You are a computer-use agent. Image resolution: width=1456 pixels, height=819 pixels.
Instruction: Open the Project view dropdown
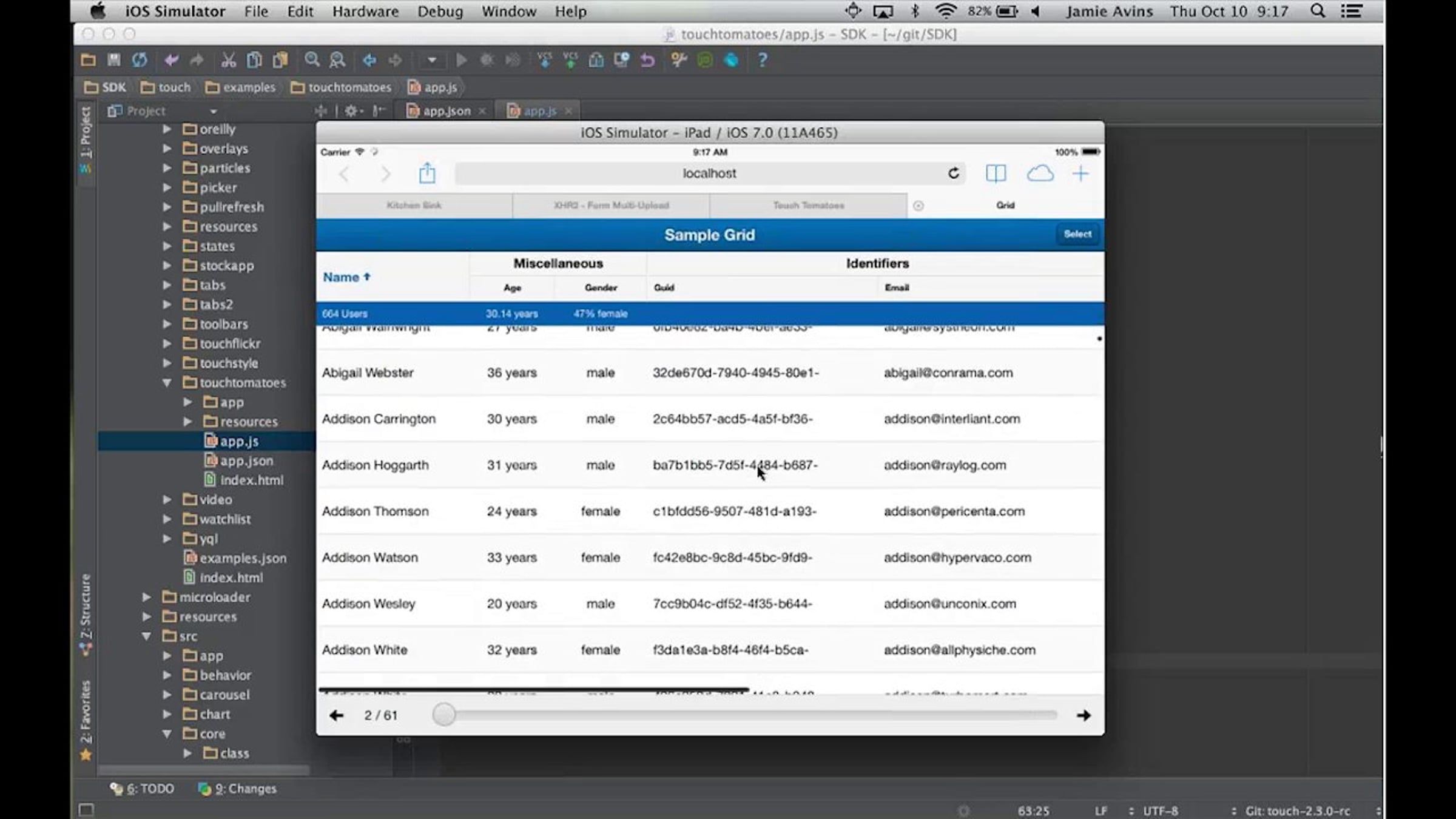(x=213, y=112)
